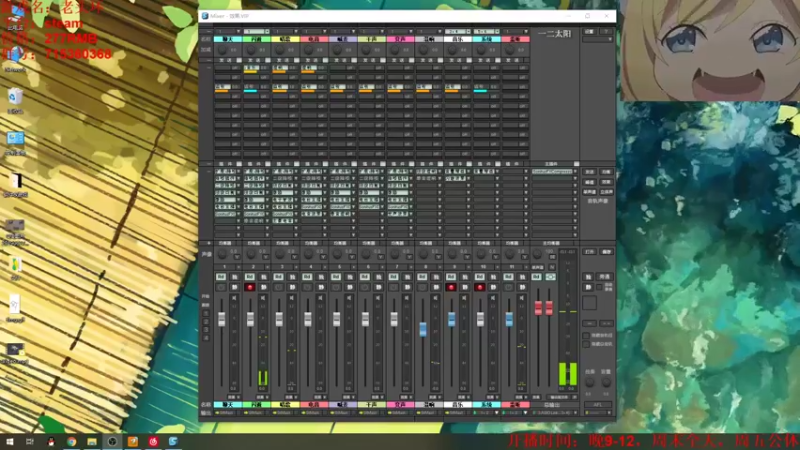Disarm record on mixer channel 2
Image resolution: width=800 pixels, height=450 pixels.
click(249, 287)
